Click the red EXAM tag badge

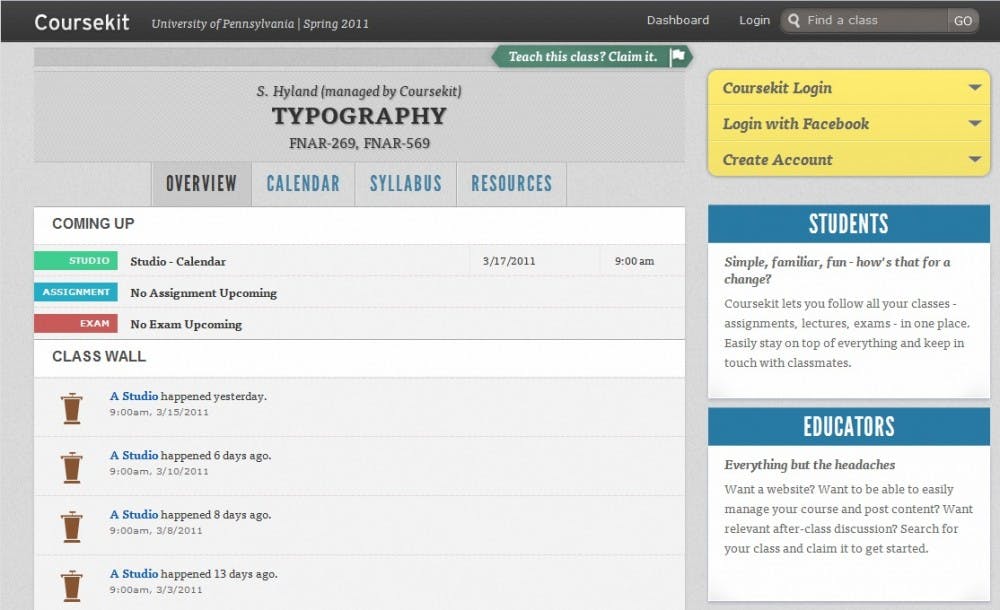(x=76, y=324)
